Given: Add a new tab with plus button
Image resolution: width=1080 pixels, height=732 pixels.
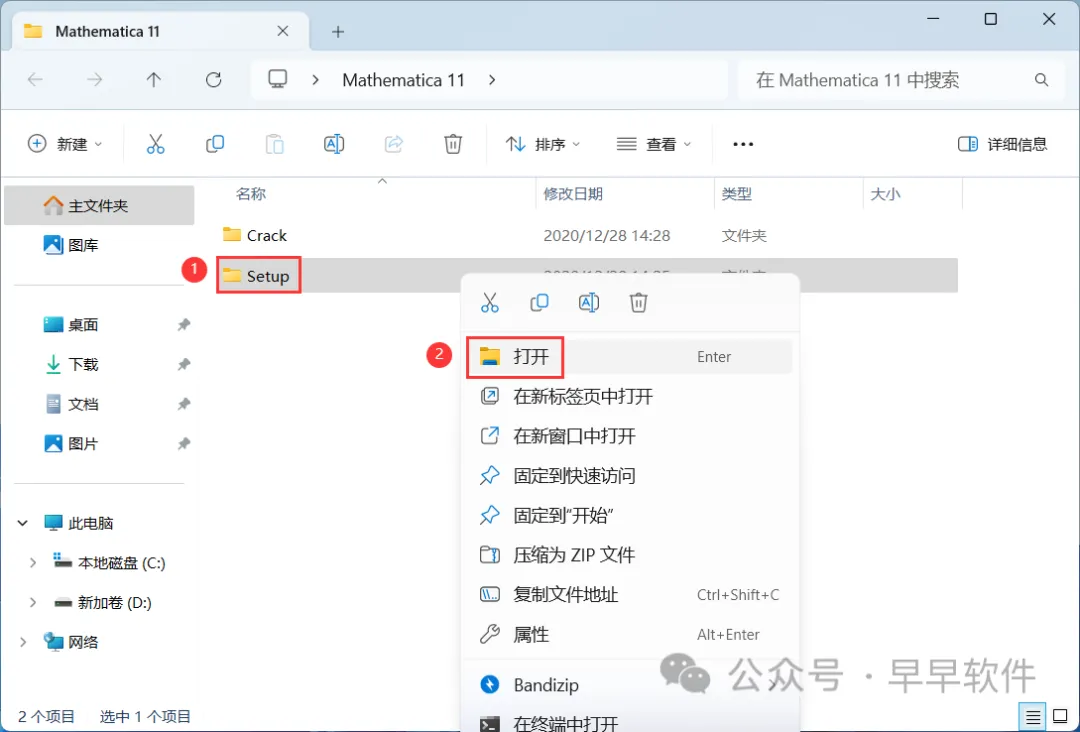Looking at the screenshot, I should [338, 32].
